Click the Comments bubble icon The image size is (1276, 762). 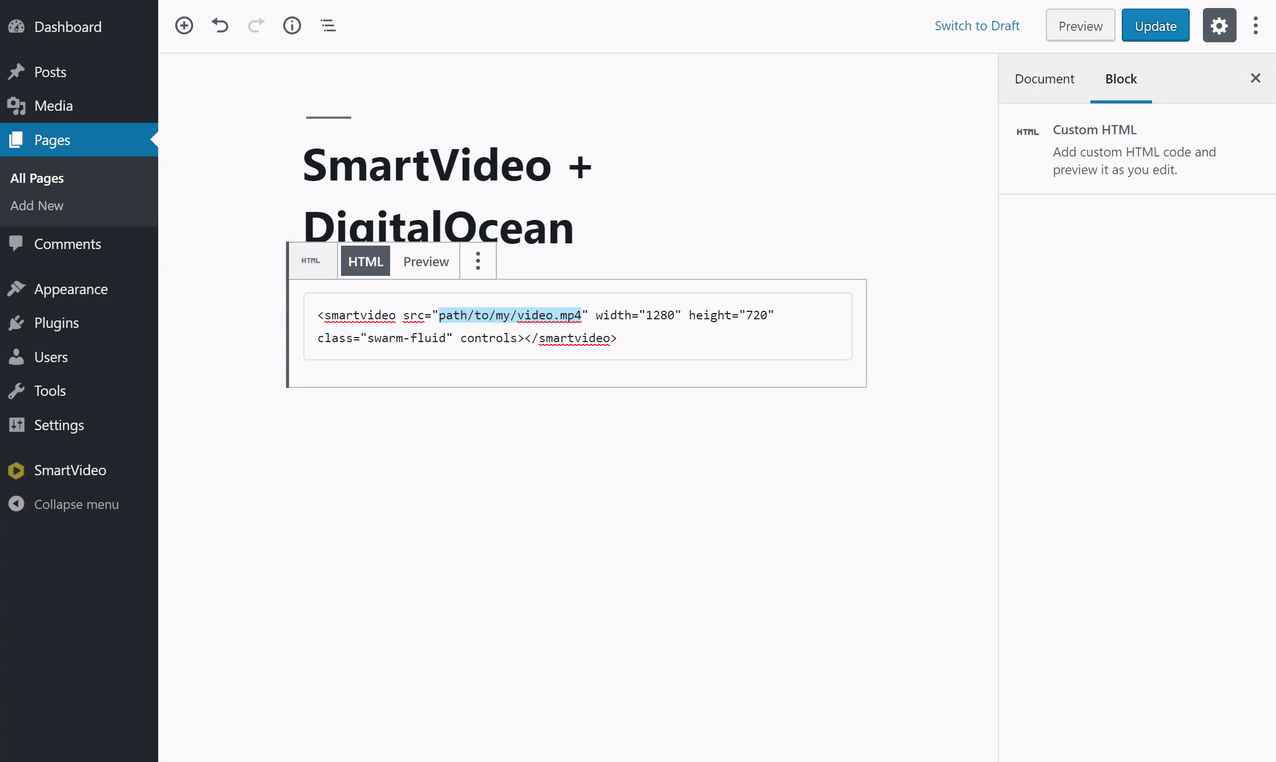(x=16, y=244)
